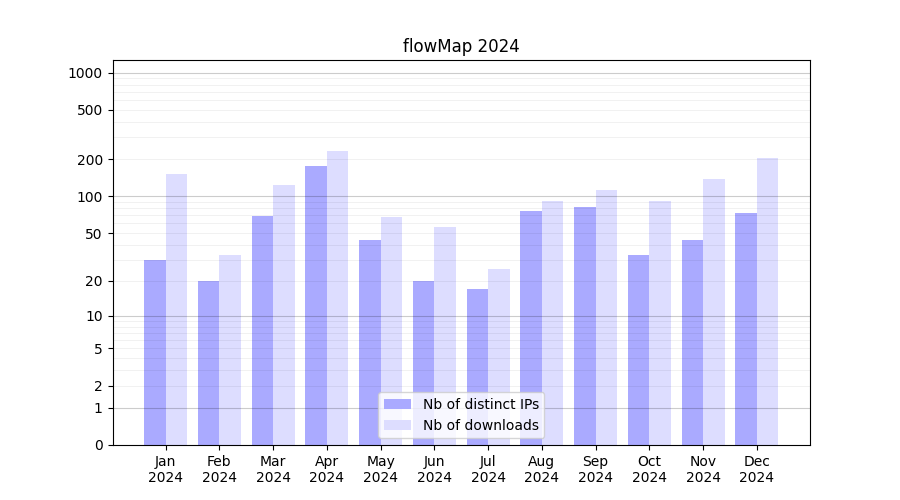Click the May distinct IPs bar

click(370, 342)
